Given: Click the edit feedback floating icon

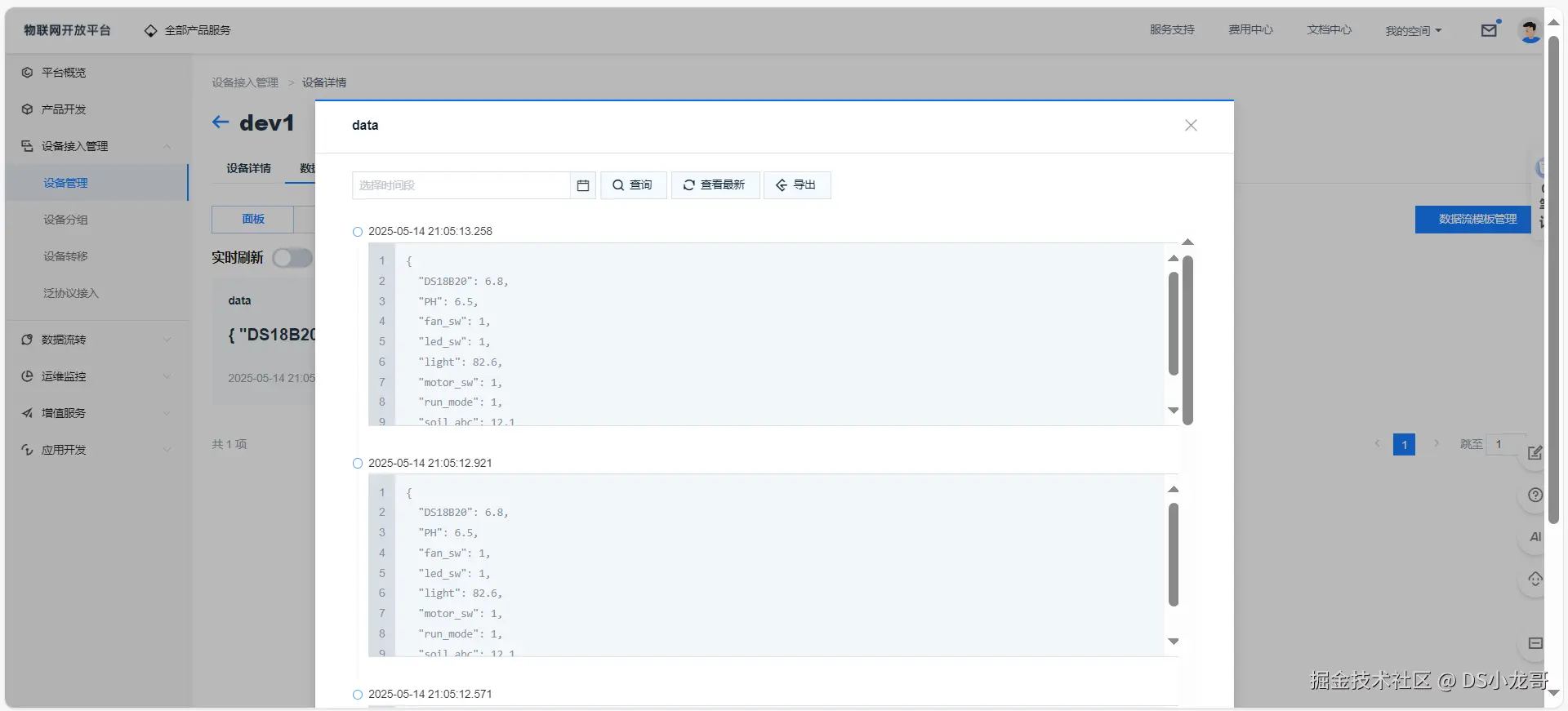Looking at the screenshot, I should click(1535, 452).
